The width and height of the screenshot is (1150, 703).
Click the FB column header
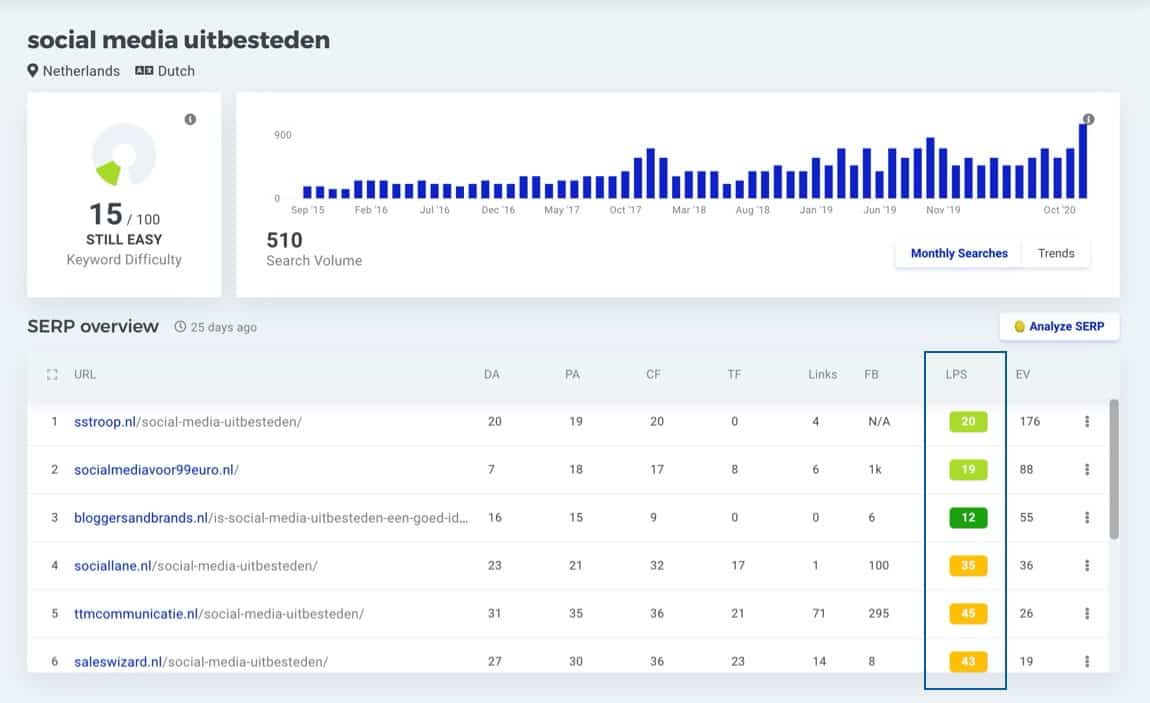pyautogui.click(x=871, y=375)
